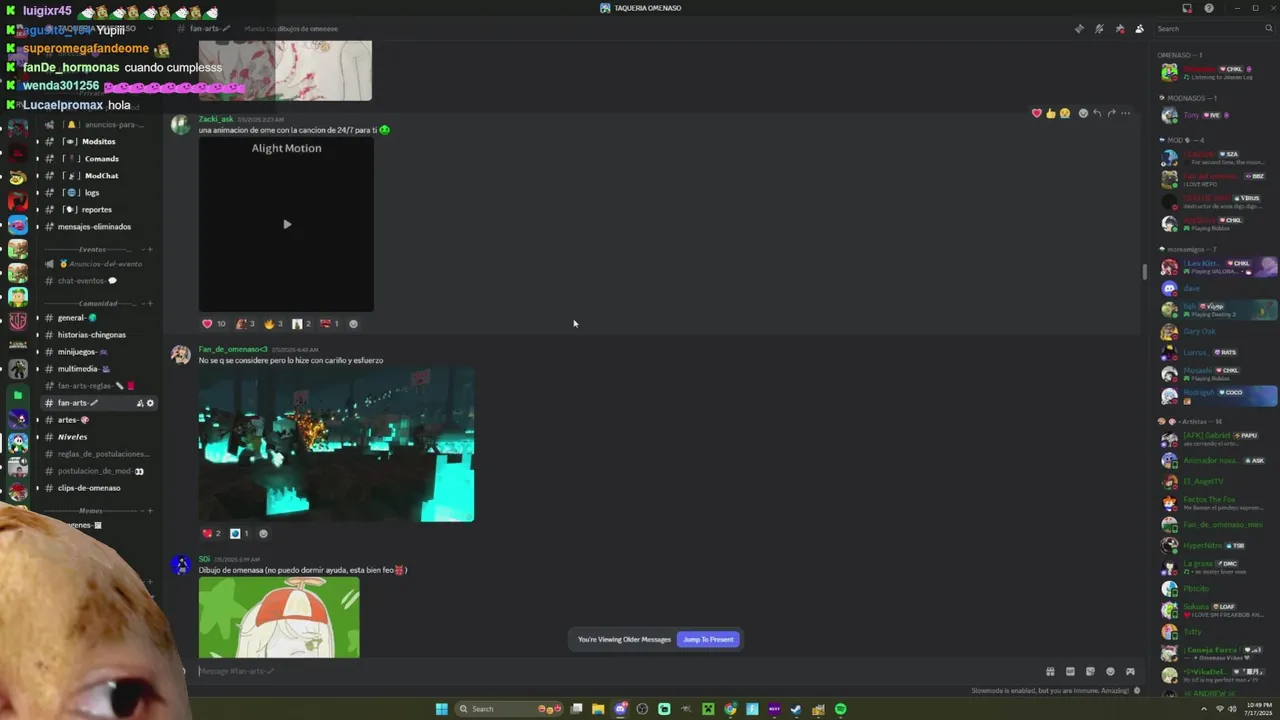The image size is (1280, 720).
Task: Toggle the member list icon
Action: coord(1139,29)
